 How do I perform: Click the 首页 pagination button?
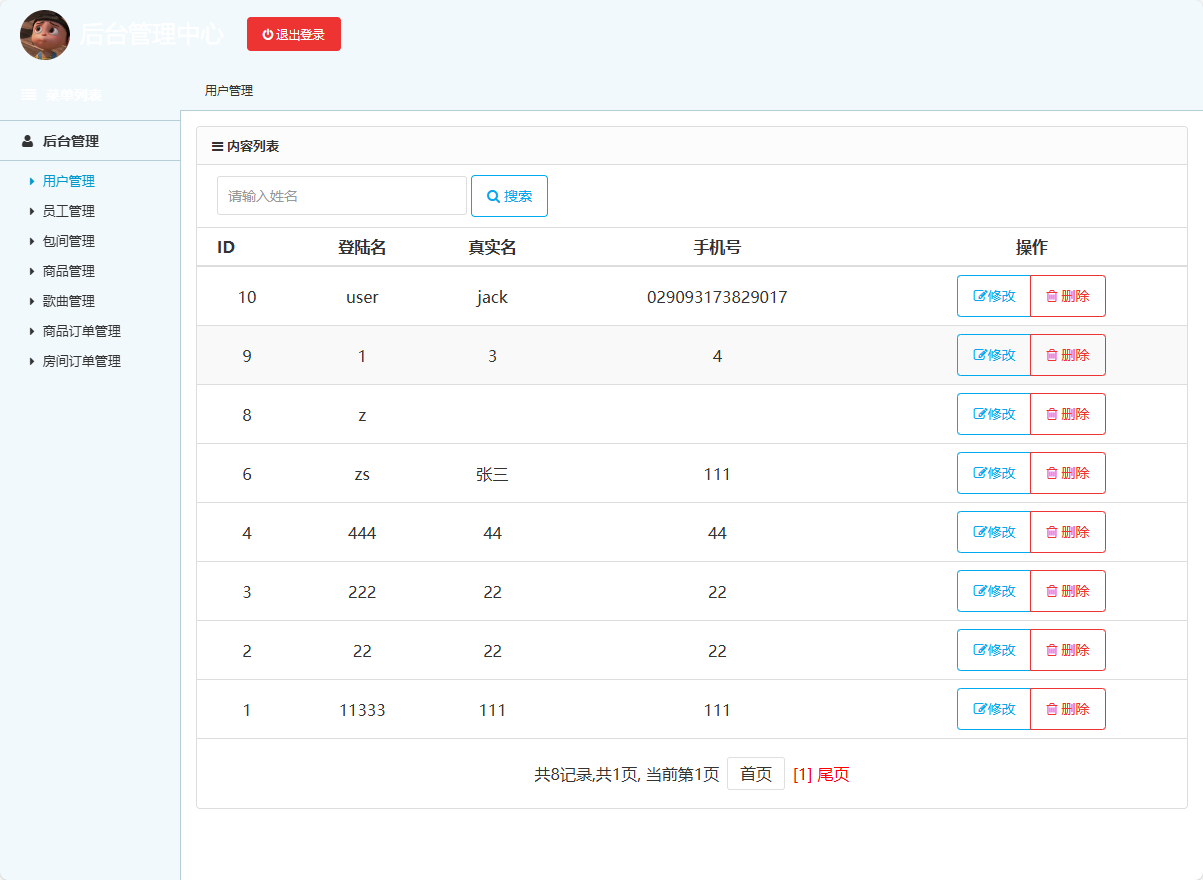[x=756, y=773]
